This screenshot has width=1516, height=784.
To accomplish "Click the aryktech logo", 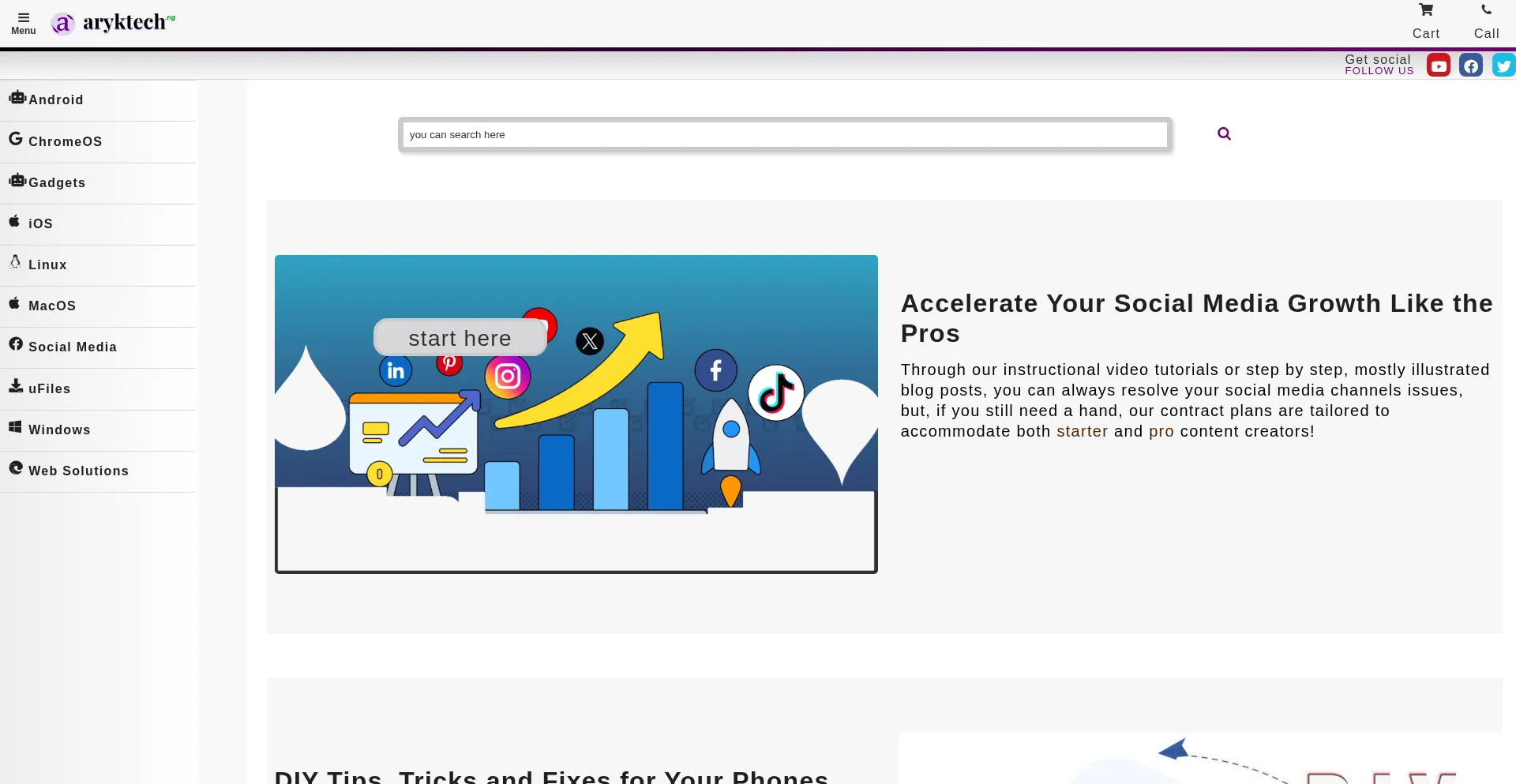I will click(x=113, y=23).
